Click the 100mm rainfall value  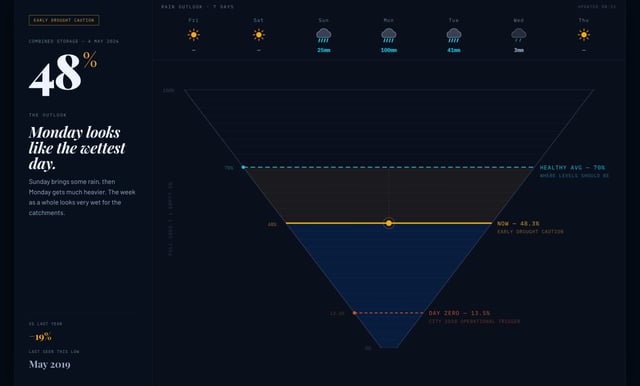click(x=389, y=50)
